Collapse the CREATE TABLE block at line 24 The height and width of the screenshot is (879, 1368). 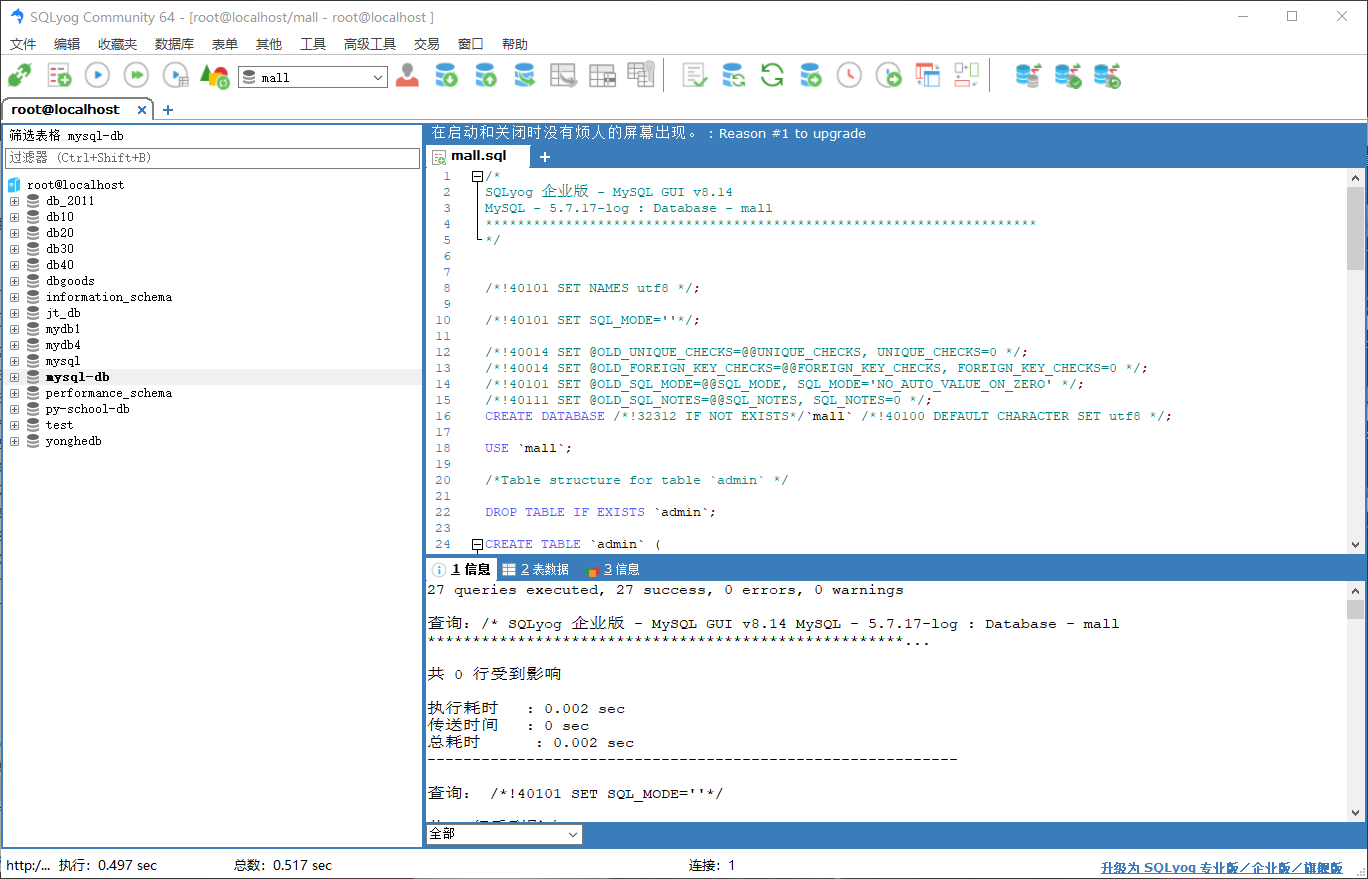(477, 544)
